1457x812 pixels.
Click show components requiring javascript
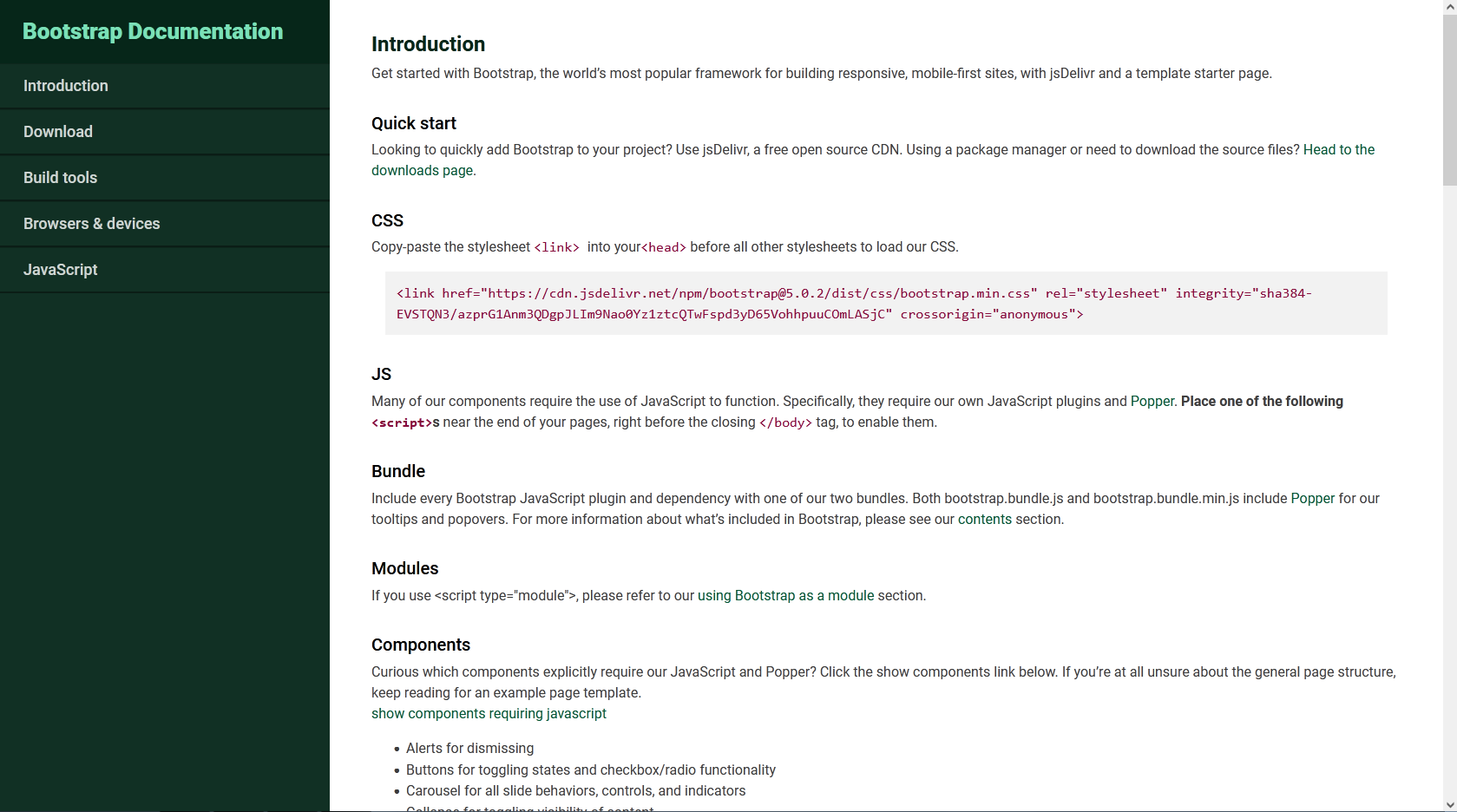tap(489, 713)
